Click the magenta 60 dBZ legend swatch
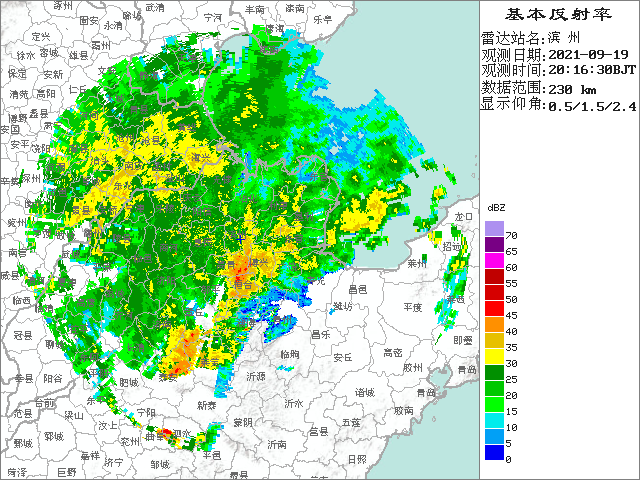The image size is (640, 480). [494, 261]
